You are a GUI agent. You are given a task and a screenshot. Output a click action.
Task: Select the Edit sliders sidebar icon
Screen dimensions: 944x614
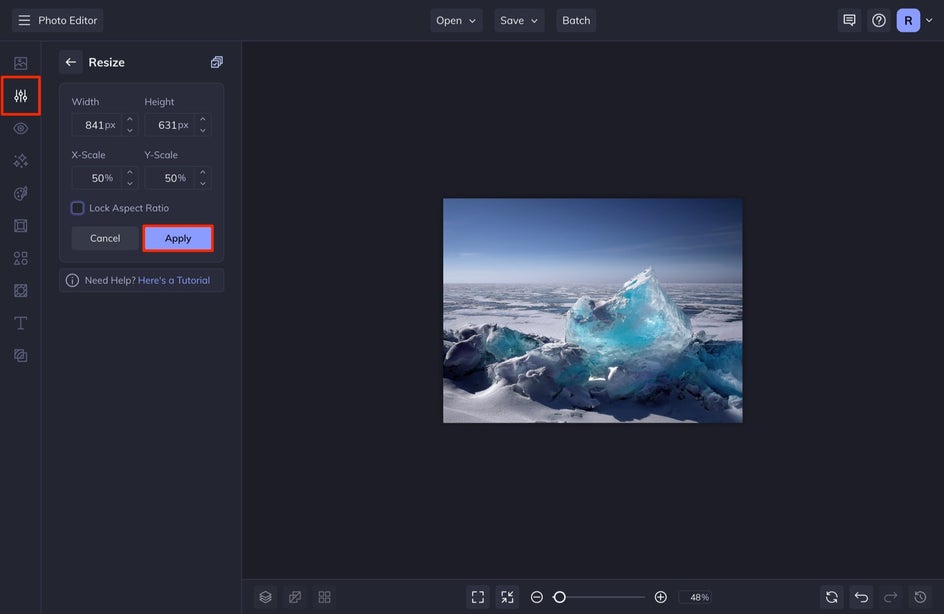[x=20, y=96]
